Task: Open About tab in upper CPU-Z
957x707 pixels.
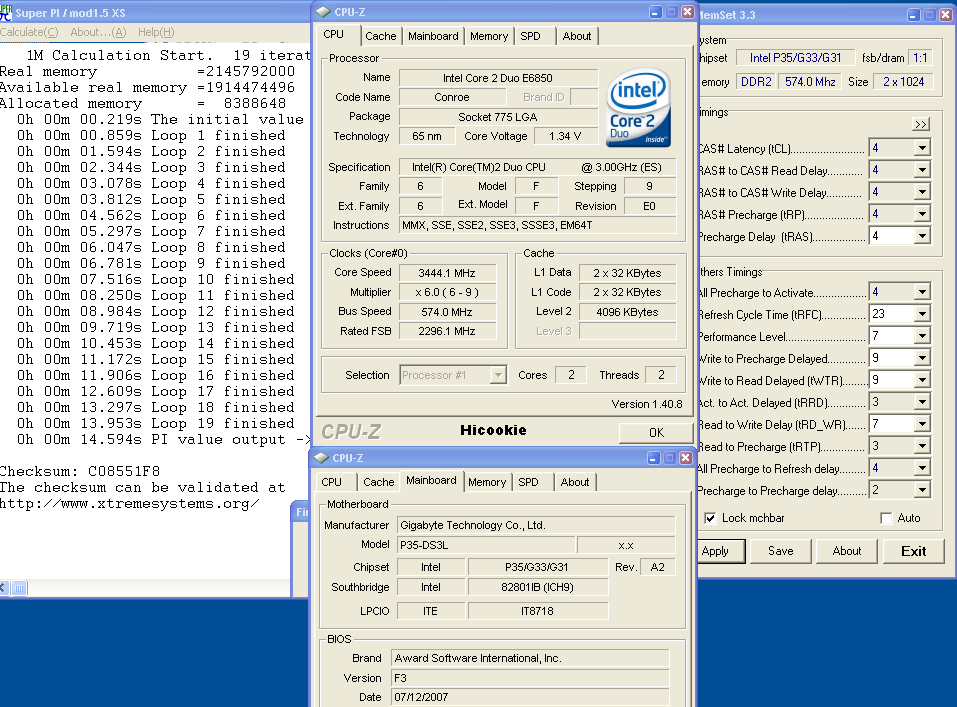Action: coord(577,36)
